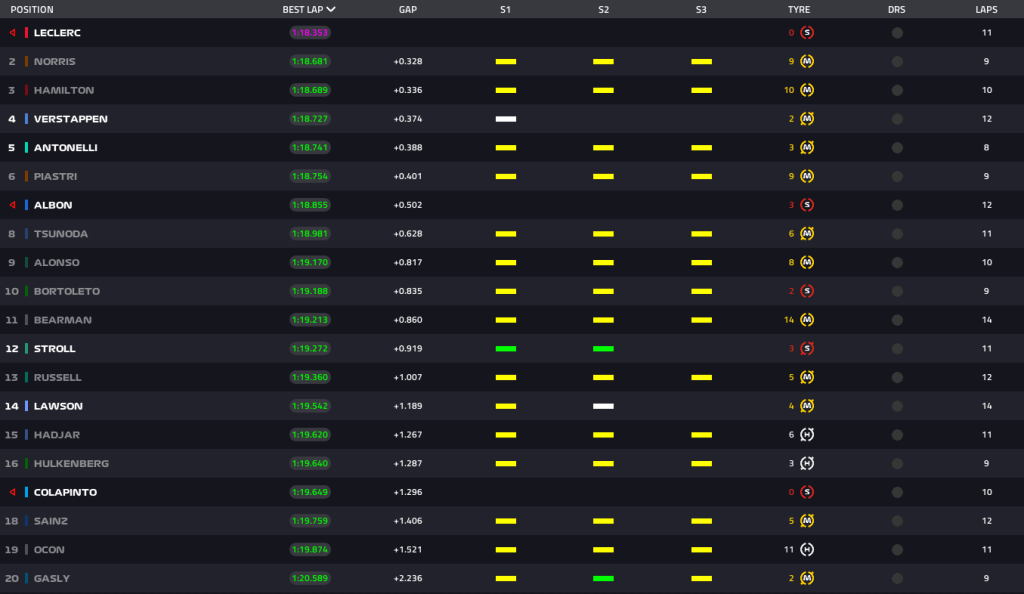Click Lawson's medium tyre icon
The image size is (1024, 594).
pyautogui.click(x=807, y=406)
